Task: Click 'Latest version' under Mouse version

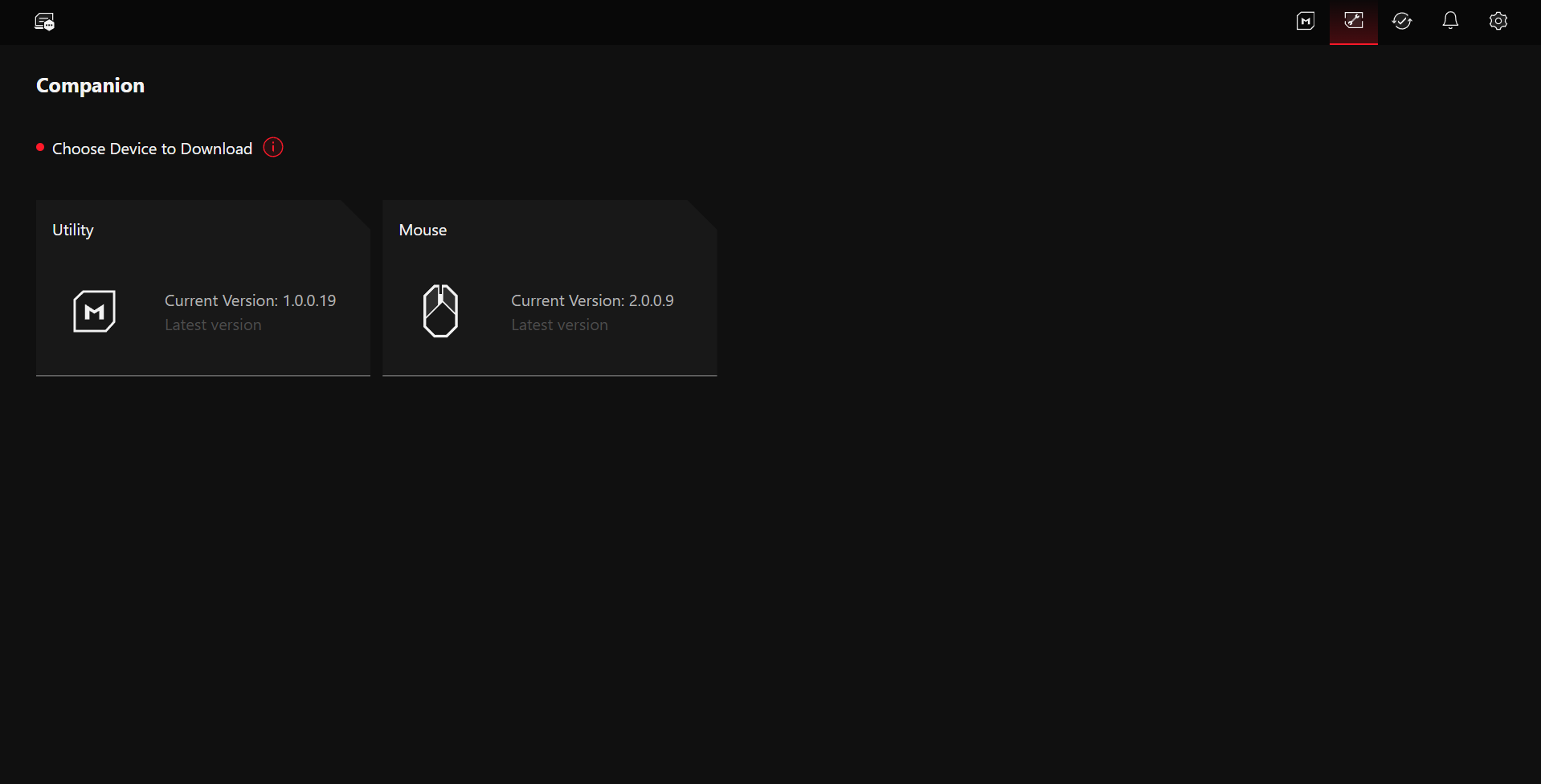Action: coord(559,325)
